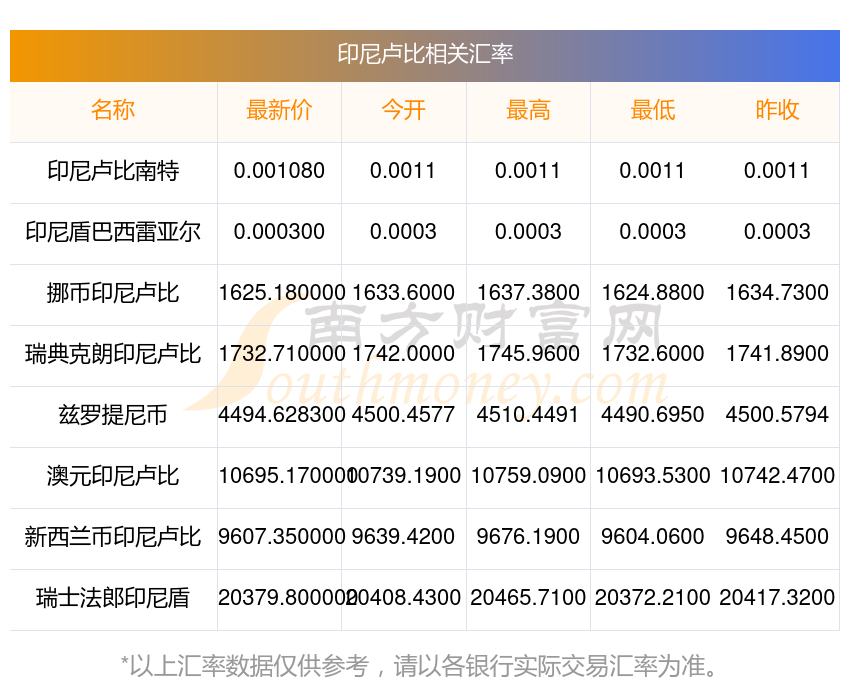Select the high value 1637.3800
This screenshot has width=850, height=698.
(528, 293)
